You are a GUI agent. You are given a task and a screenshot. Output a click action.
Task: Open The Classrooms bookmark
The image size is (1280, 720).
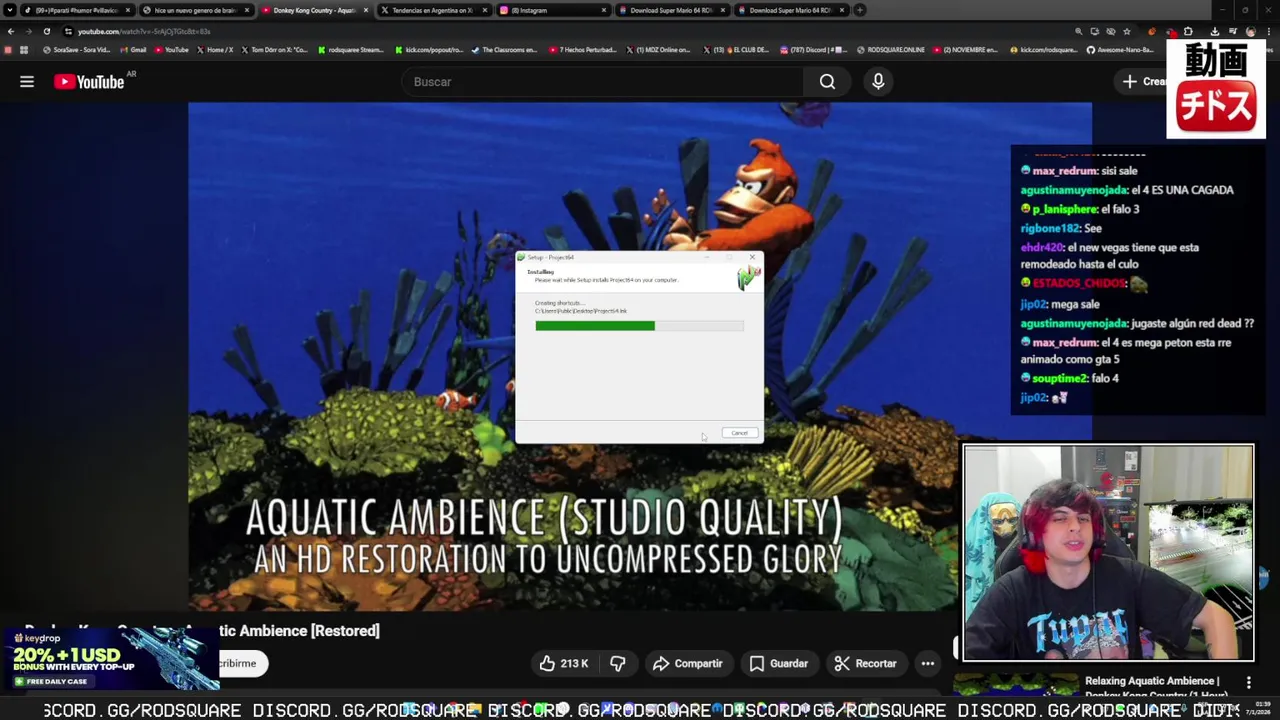[x=505, y=49]
